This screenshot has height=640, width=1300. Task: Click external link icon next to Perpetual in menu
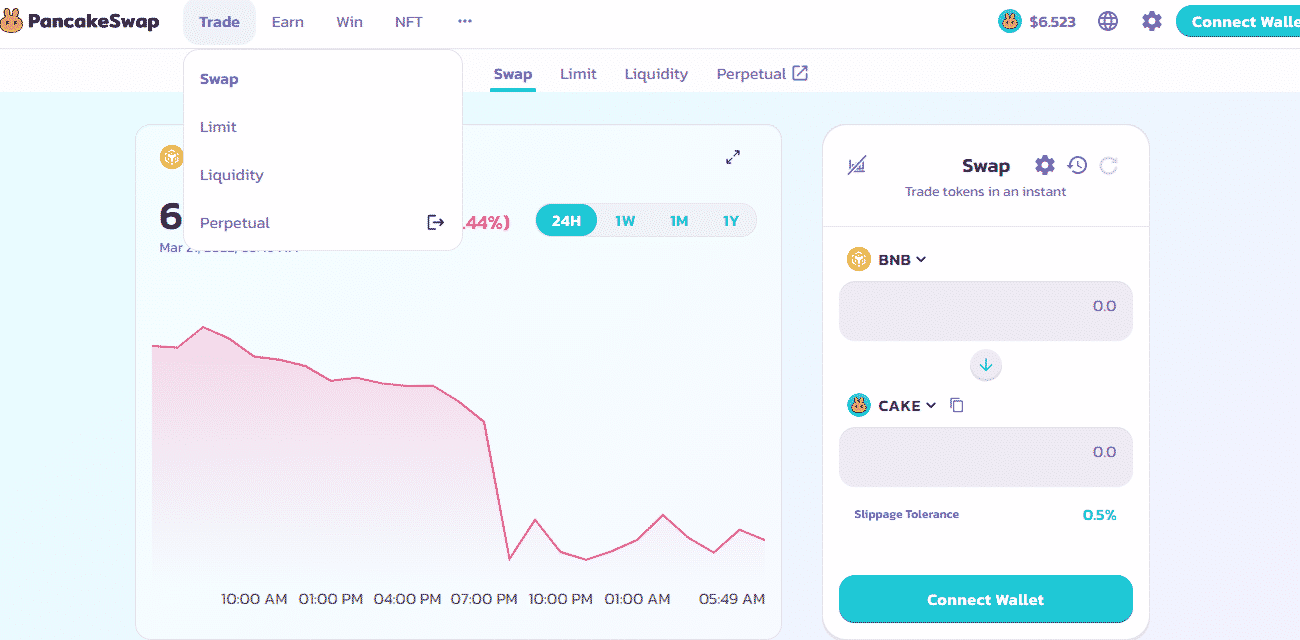(435, 222)
